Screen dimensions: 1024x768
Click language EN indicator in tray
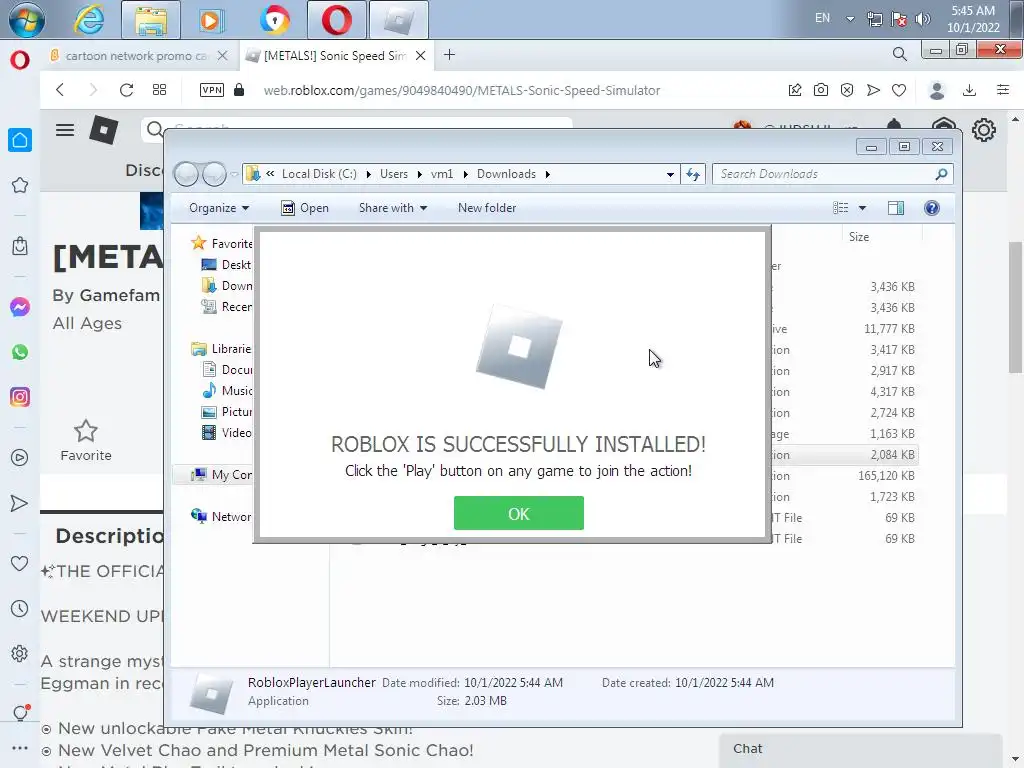click(x=822, y=18)
